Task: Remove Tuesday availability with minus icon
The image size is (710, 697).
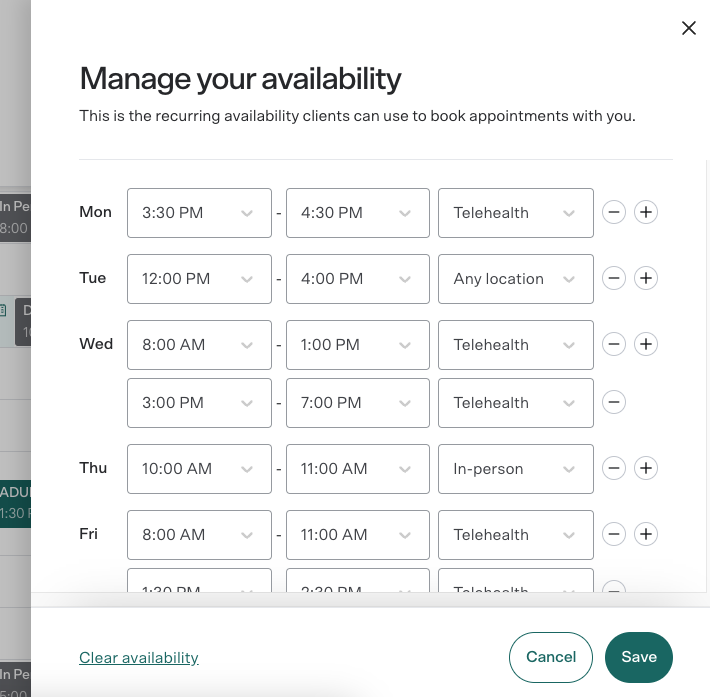Action: [x=614, y=279]
